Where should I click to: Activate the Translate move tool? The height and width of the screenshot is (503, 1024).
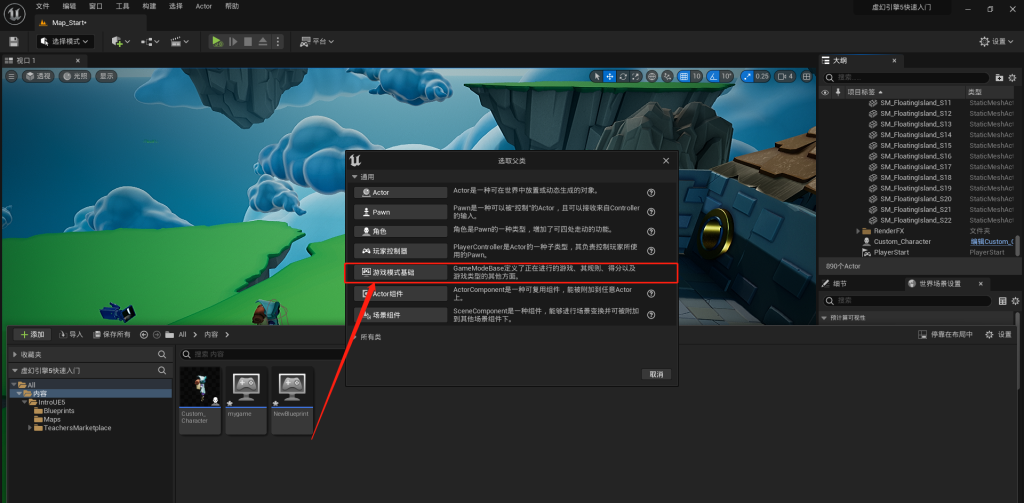click(x=609, y=76)
